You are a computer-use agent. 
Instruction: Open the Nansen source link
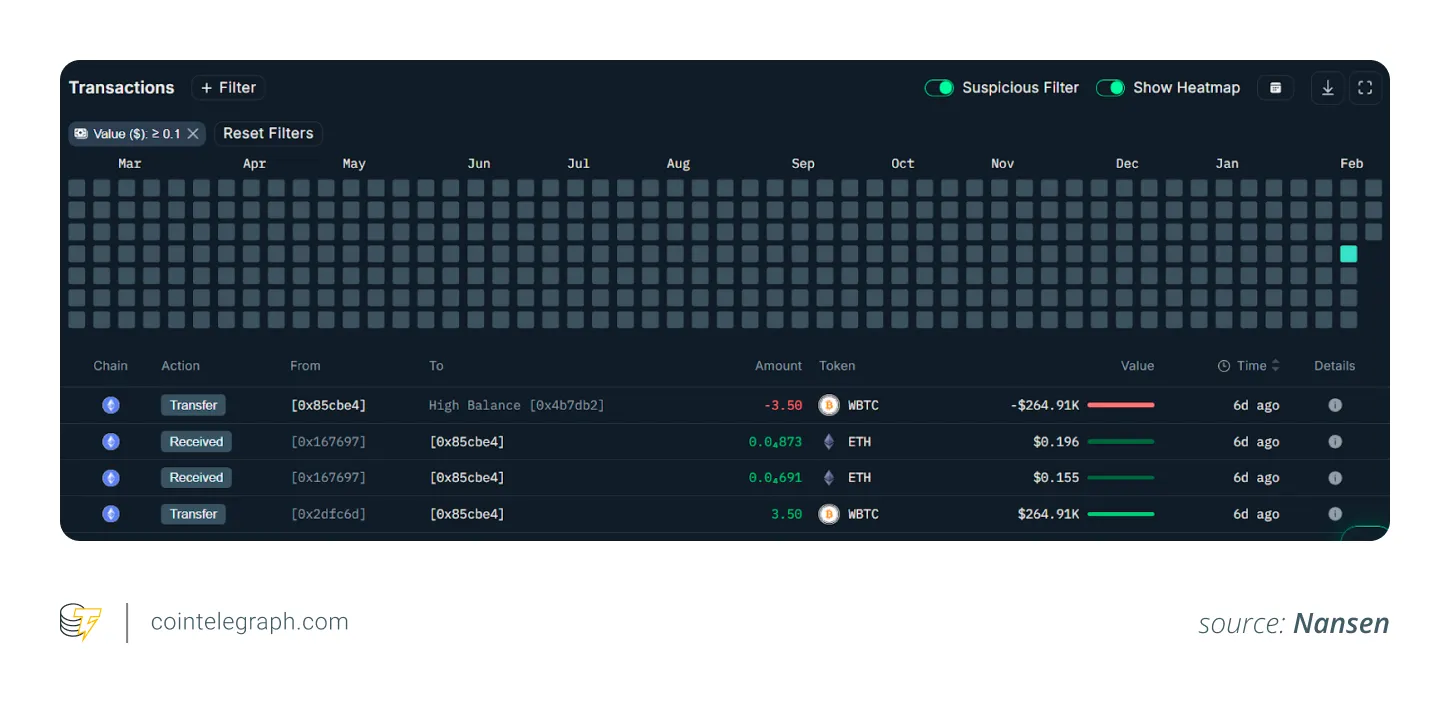(x=1340, y=623)
